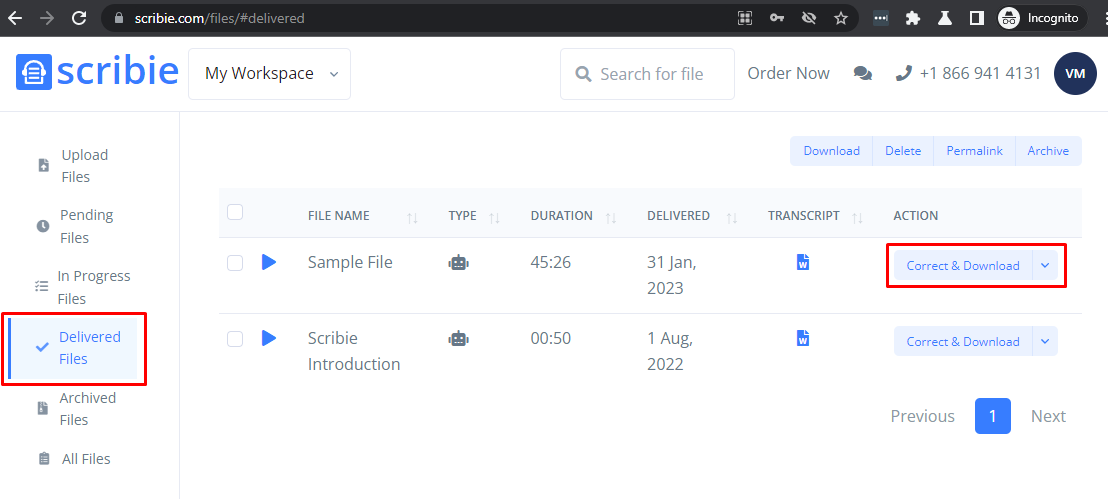Click Correct & Download for Sample File
The width and height of the screenshot is (1108, 499).
(x=963, y=266)
